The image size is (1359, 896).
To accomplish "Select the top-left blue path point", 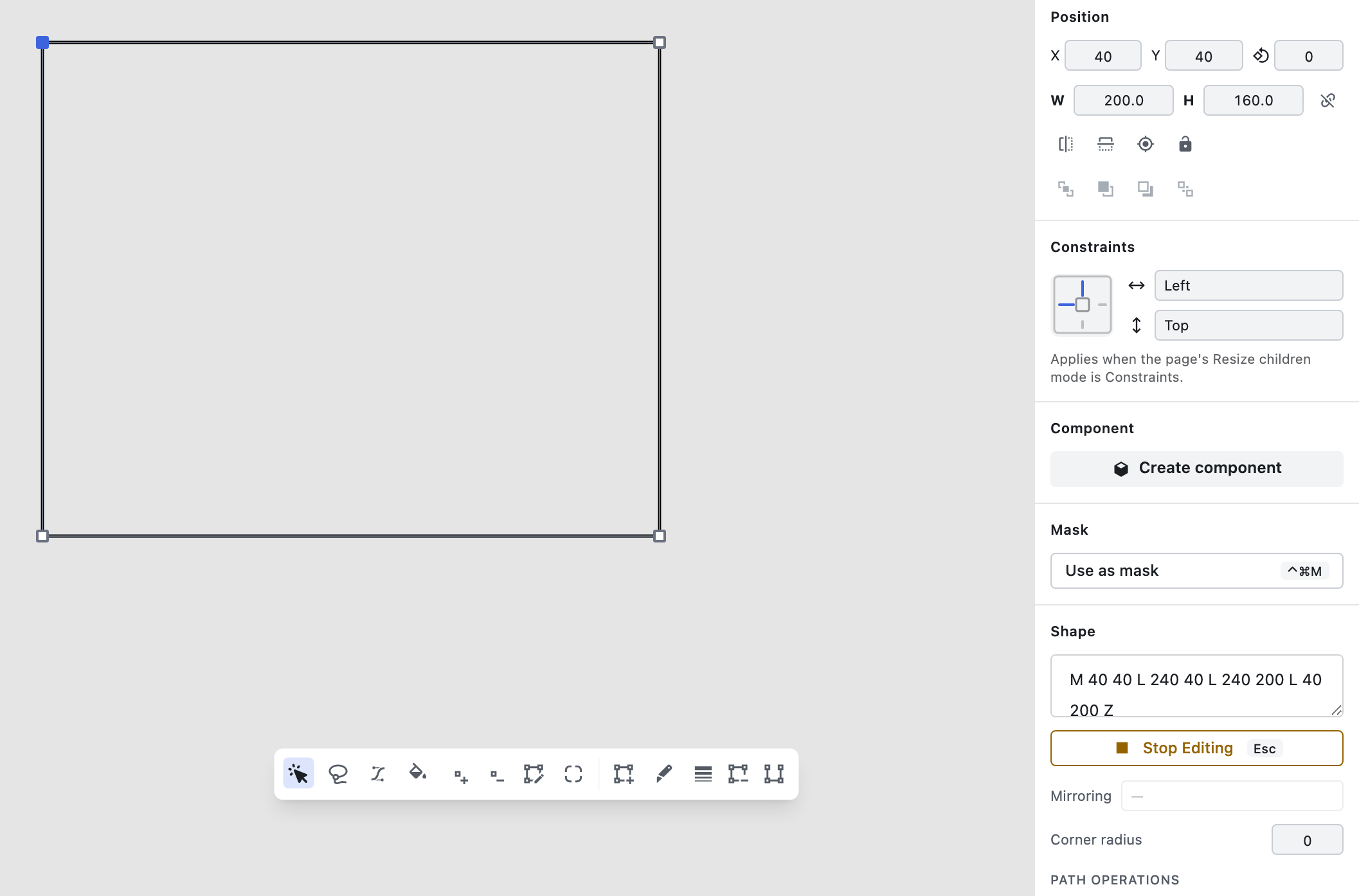I will pos(42,42).
